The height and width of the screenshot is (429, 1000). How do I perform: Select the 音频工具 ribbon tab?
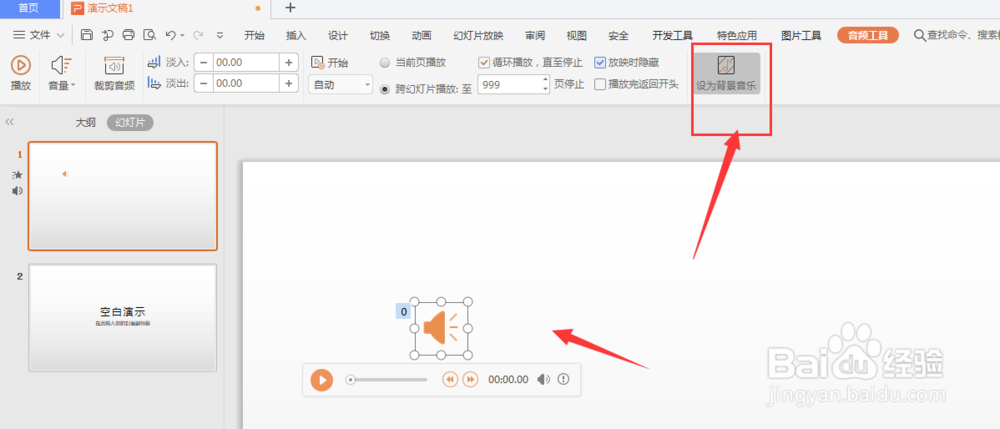[868, 36]
